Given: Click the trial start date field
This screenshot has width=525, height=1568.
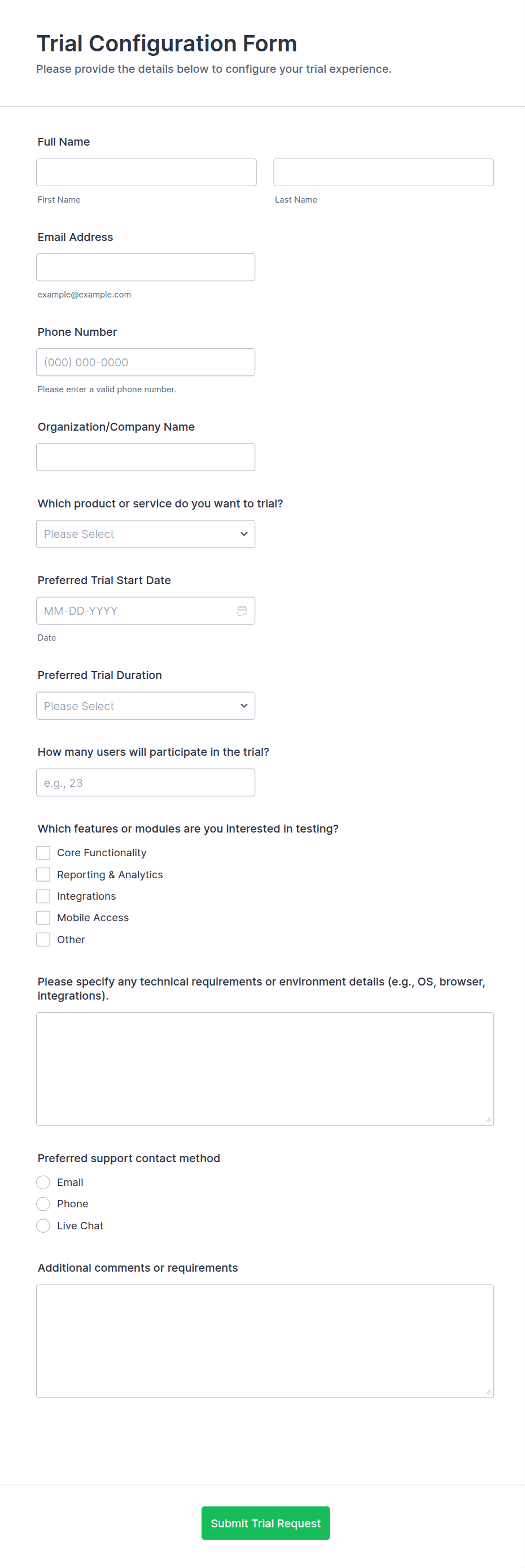Looking at the screenshot, I should pos(134,611).
